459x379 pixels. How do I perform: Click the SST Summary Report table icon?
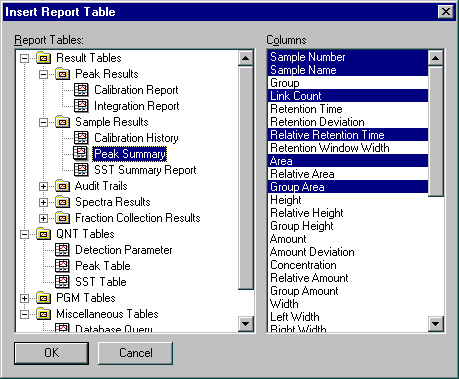pyautogui.click(x=81, y=170)
